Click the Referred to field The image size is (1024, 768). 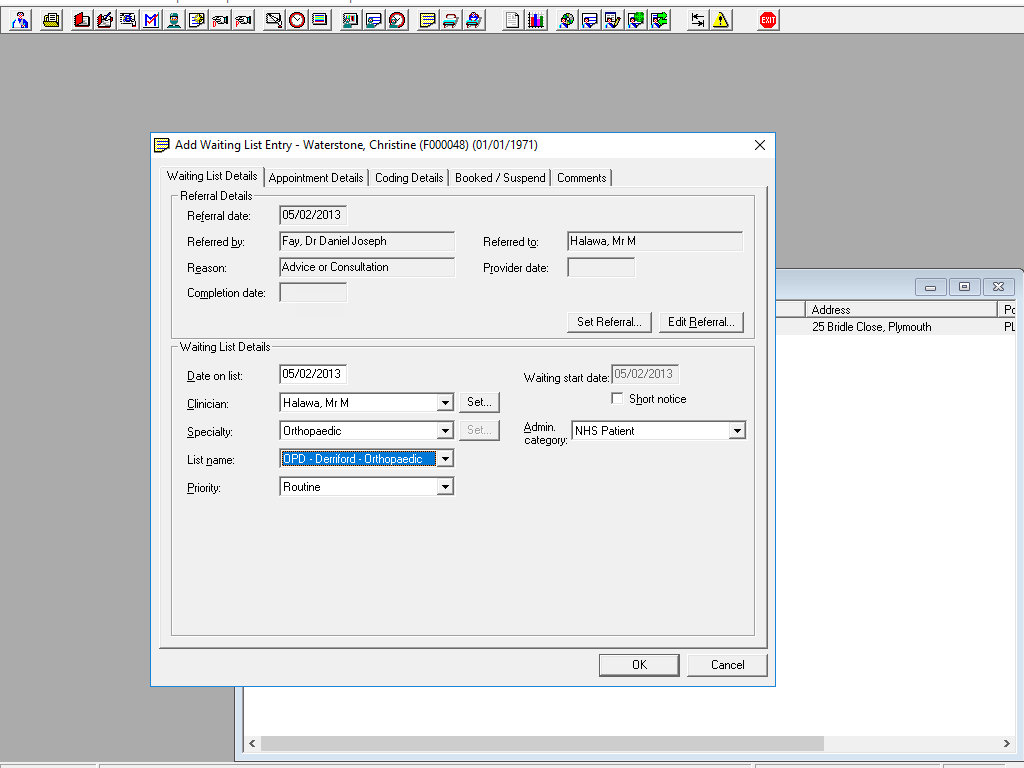[655, 242]
